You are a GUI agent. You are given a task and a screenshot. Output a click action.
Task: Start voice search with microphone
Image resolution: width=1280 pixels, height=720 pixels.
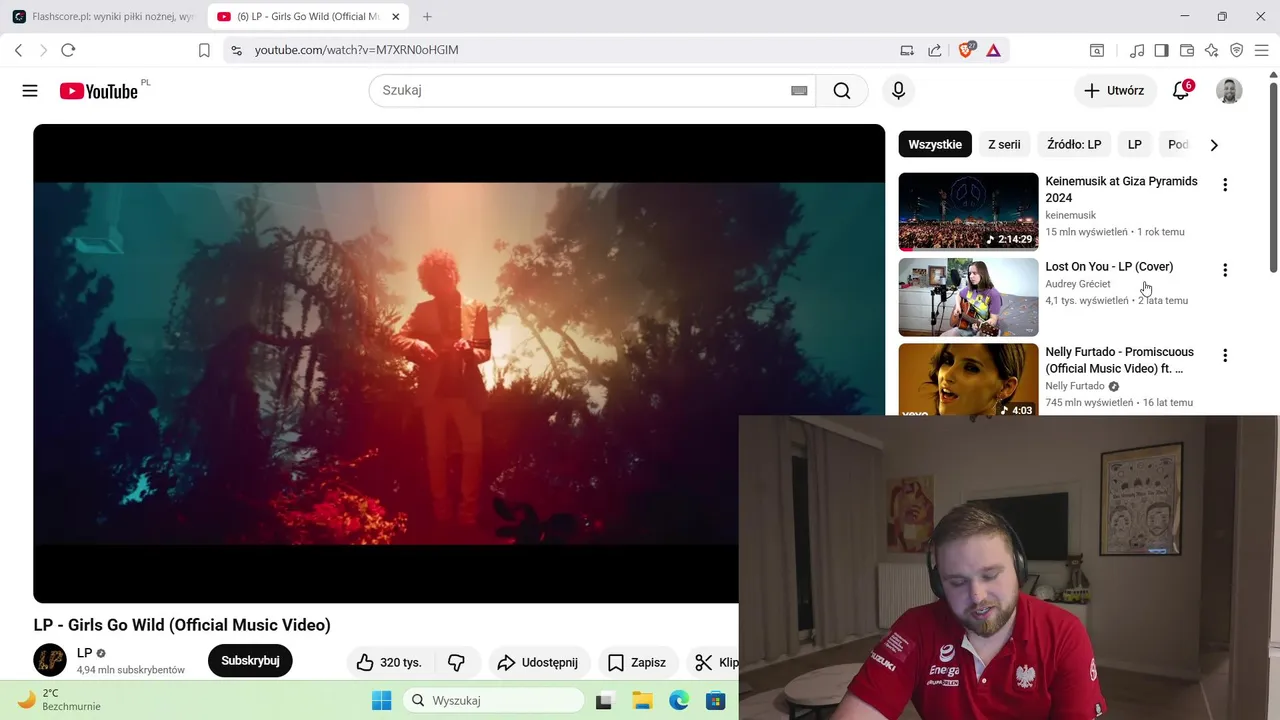(898, 91)
